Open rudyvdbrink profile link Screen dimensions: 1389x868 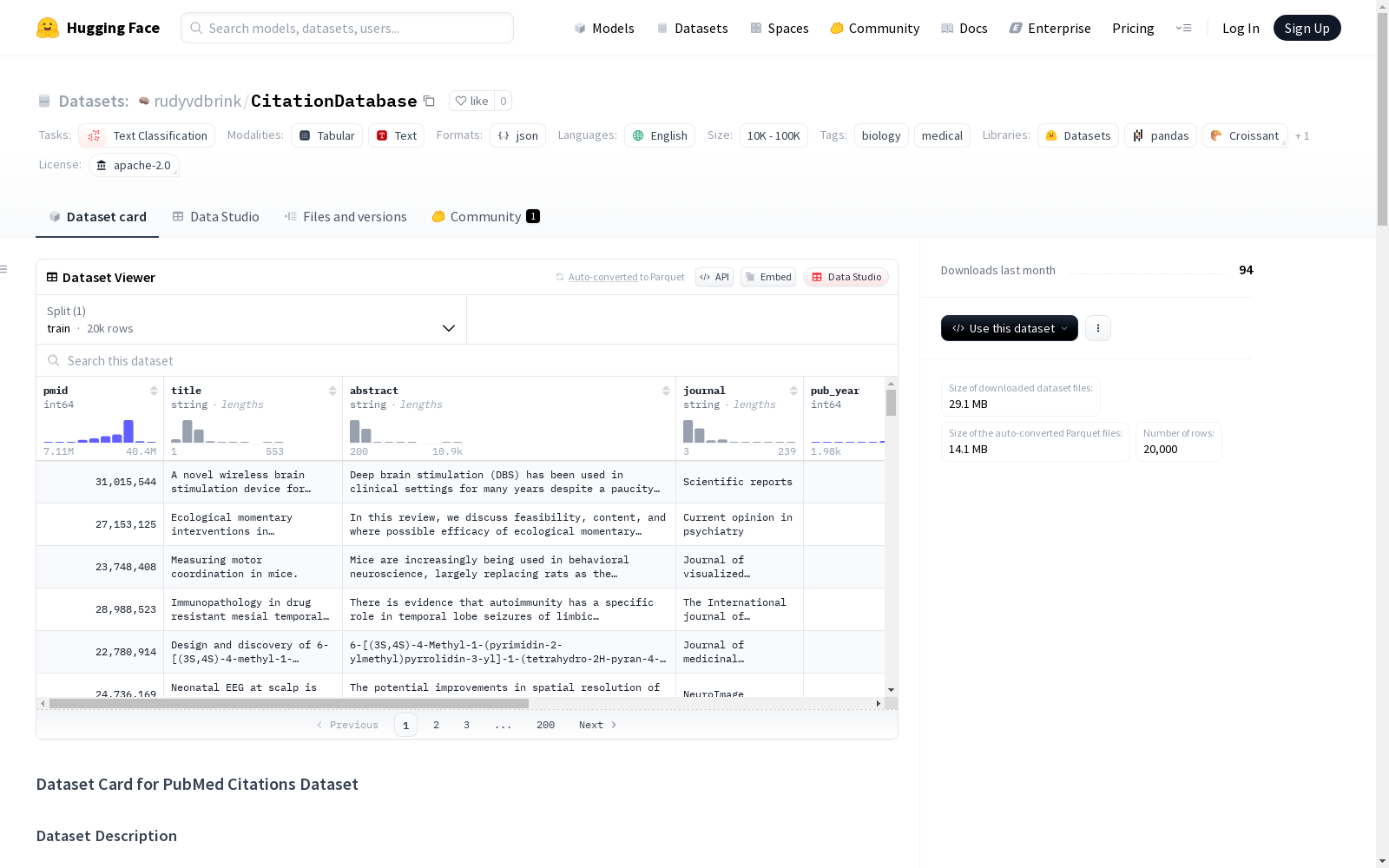198,101
